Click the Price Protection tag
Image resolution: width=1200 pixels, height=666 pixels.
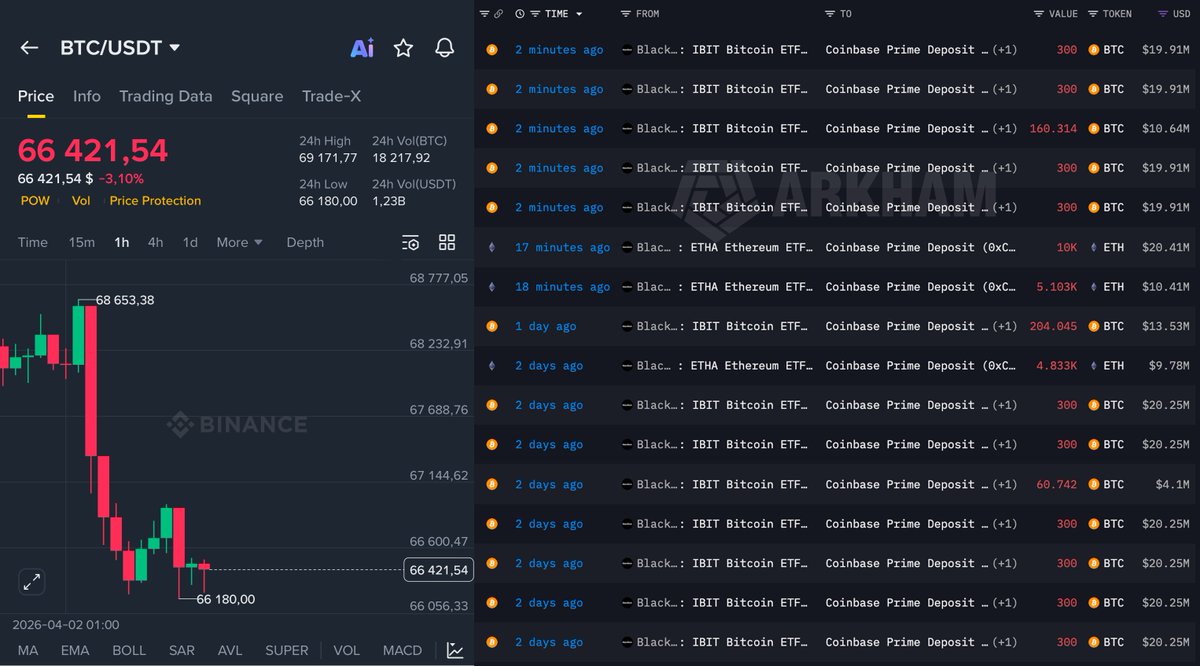155,201
